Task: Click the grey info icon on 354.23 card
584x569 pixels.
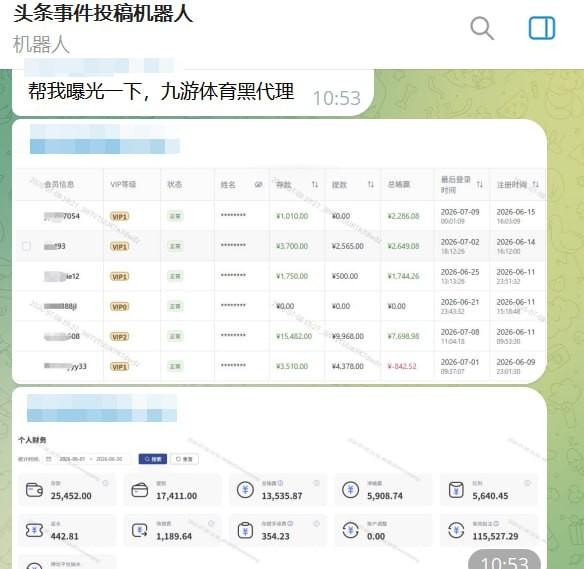Action: pyautogui.click(x=316, y=524)
